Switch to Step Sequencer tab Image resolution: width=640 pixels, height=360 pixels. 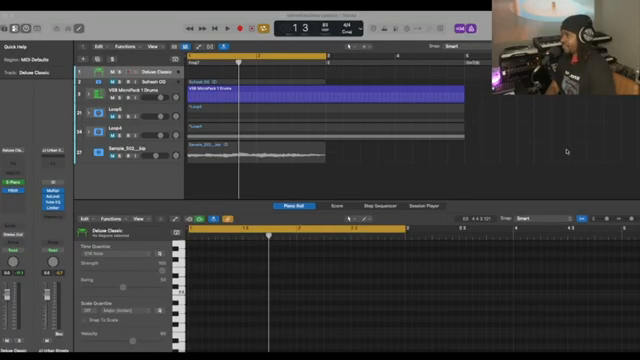[x=380, y=206]
